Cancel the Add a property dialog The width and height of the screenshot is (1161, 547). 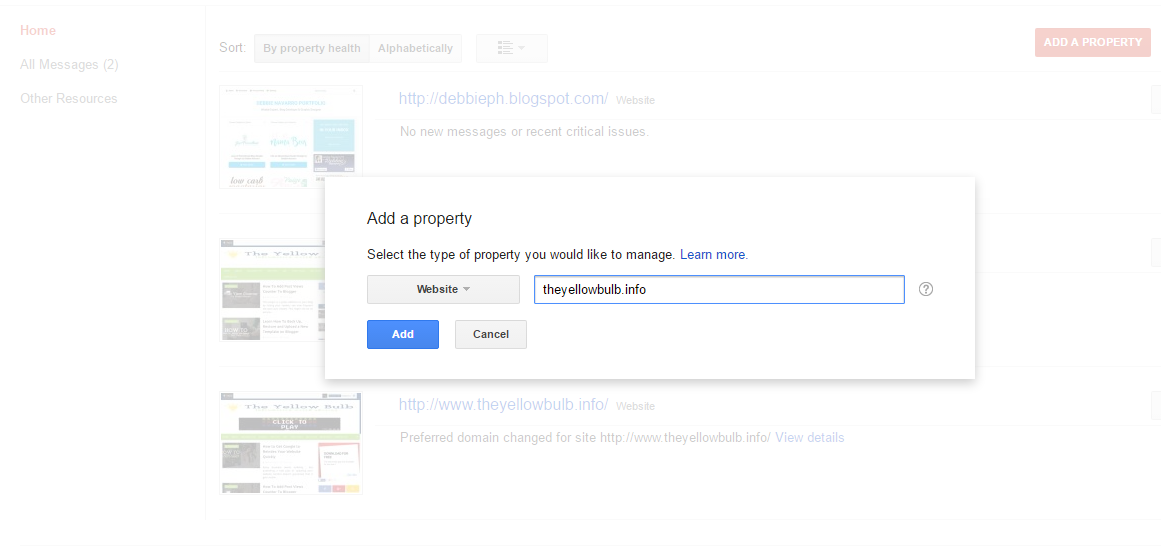pyautogui.click(x=491, y=334)
